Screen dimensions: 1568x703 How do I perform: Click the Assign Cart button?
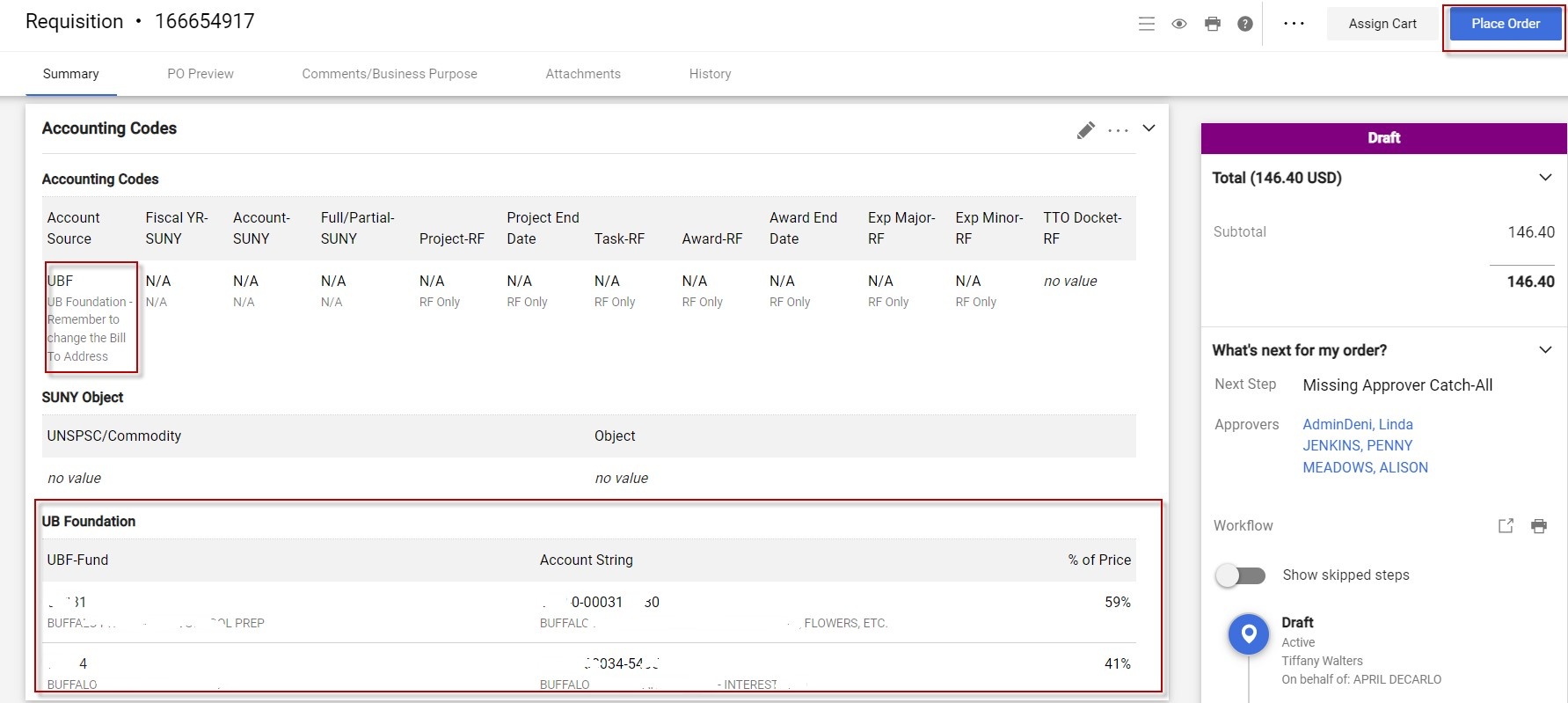[1382, 24]
